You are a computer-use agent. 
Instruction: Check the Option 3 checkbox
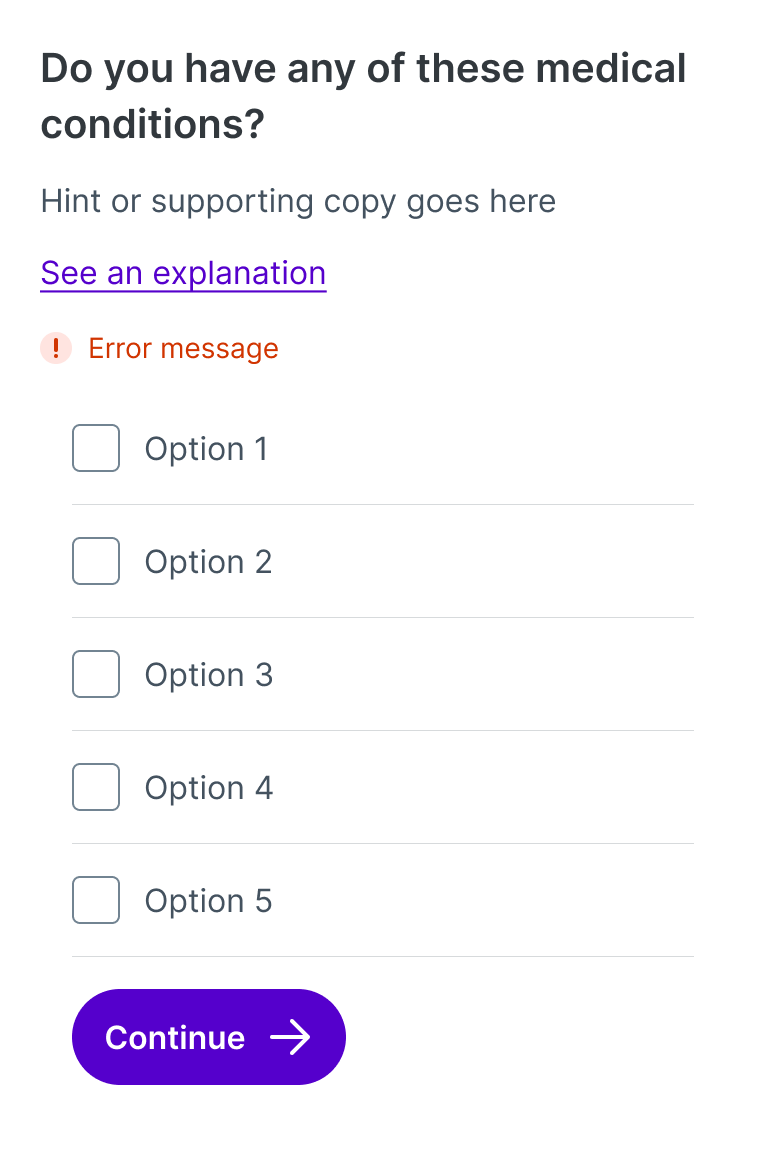[x=95, y=674]
